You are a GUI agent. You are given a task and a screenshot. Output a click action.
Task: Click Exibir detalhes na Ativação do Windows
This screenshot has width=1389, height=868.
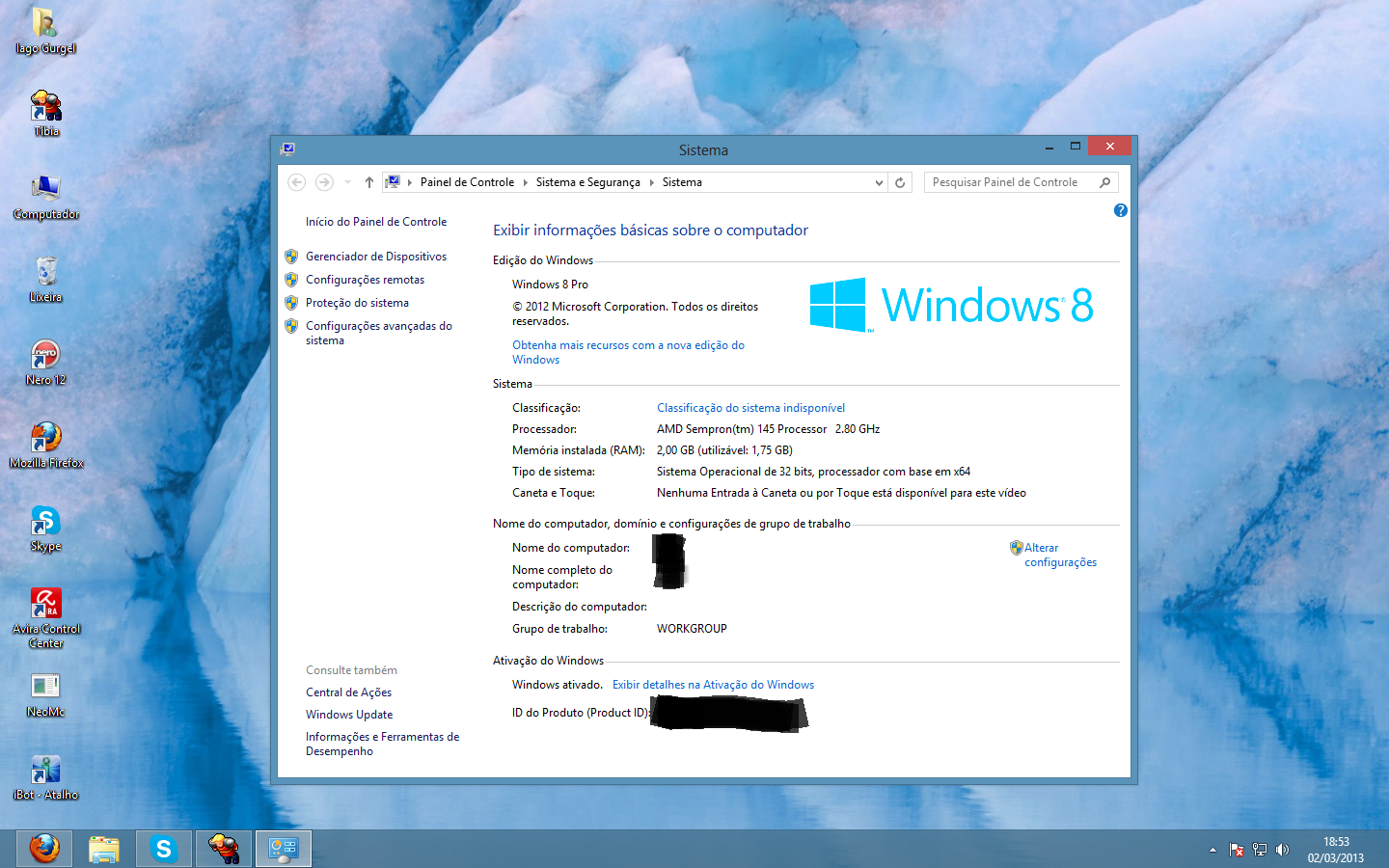[713, 685]
